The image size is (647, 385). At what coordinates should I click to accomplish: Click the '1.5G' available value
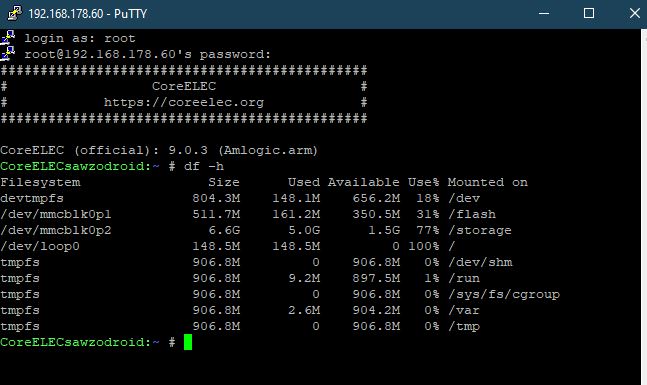click(x=384, y=230)
